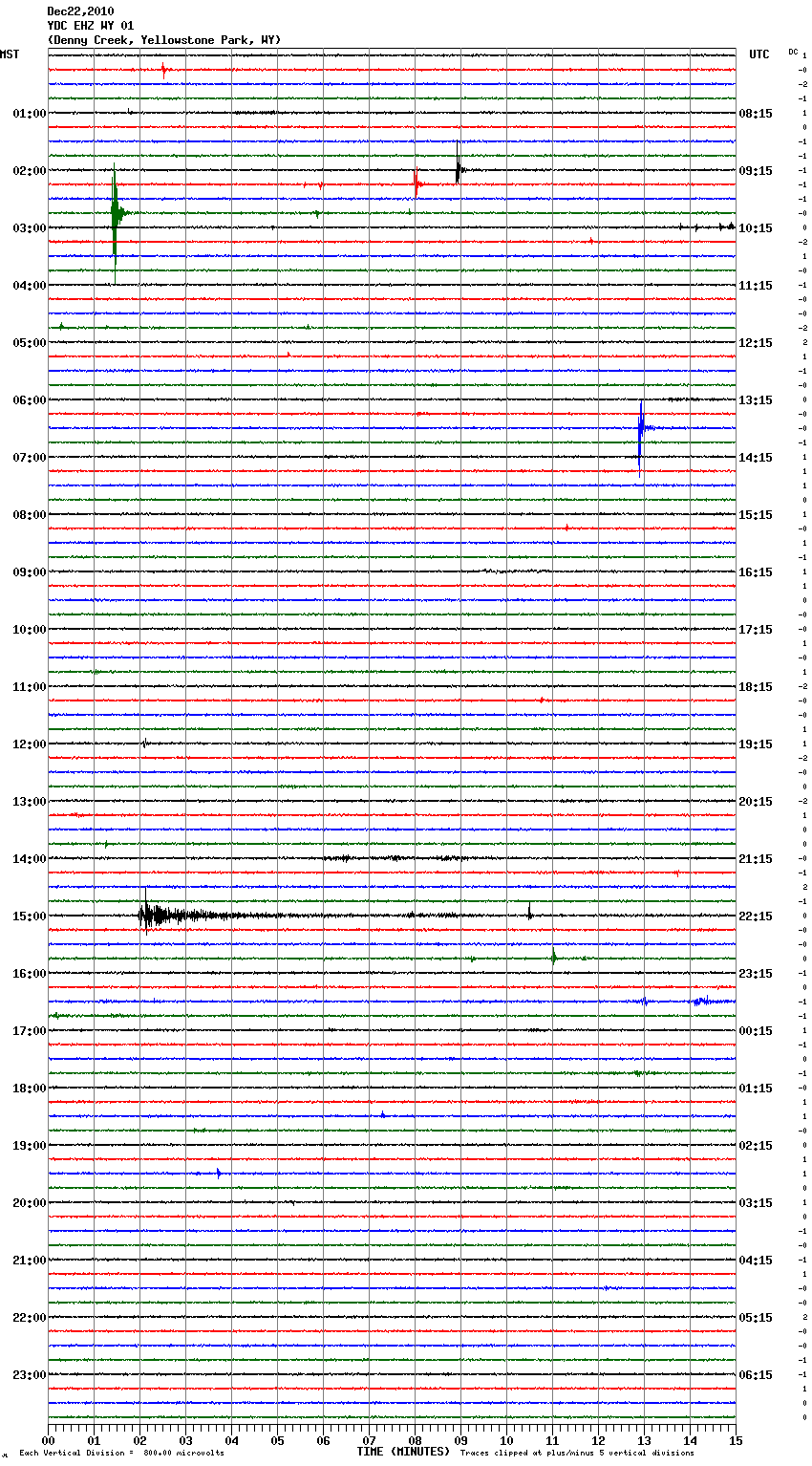Select the "01:00" MST time label

[x=29, y=114]
